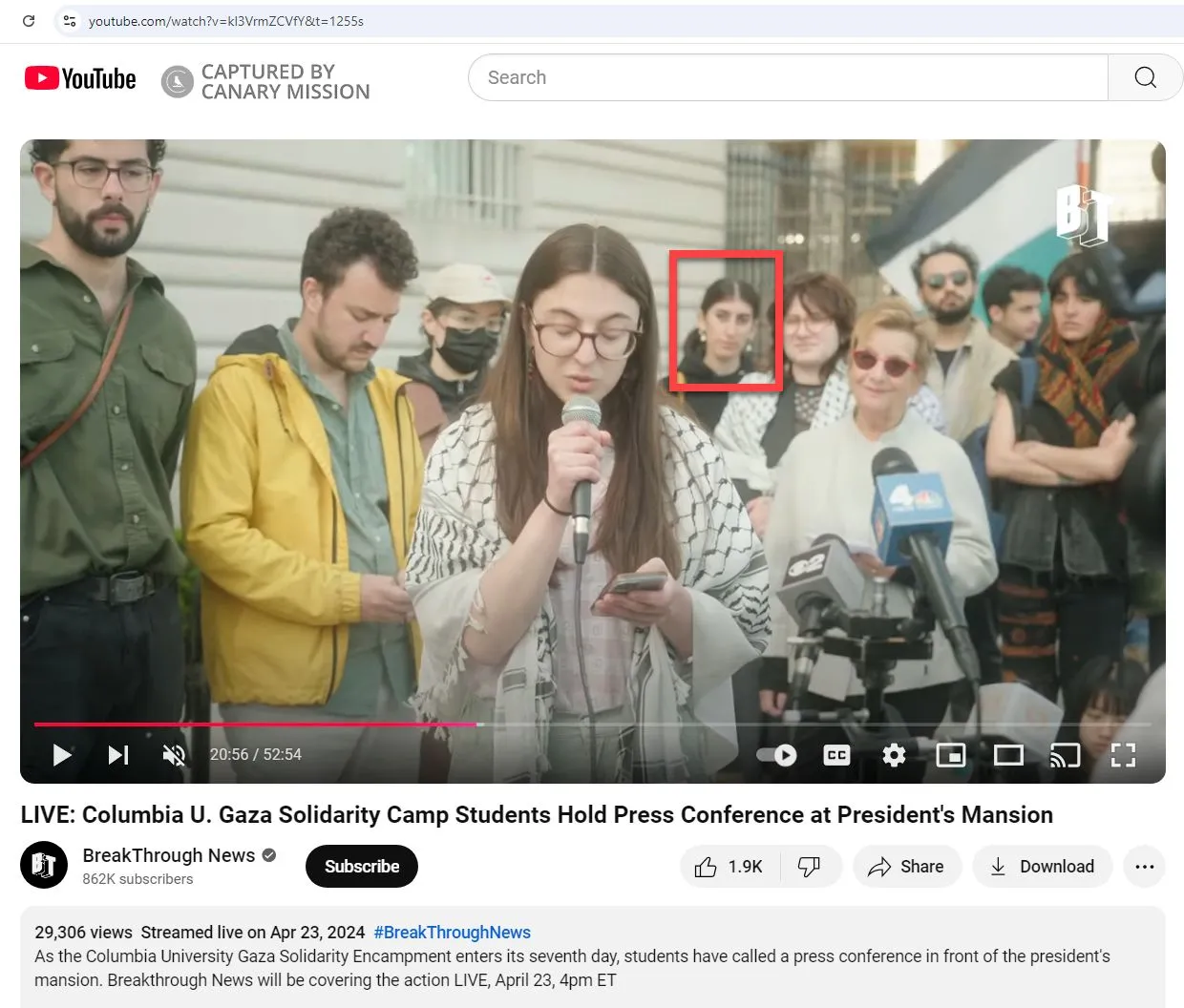This screenshot has height=1008, width=1184.
Task: Skip to the next video
Action: tap(118, 754)
